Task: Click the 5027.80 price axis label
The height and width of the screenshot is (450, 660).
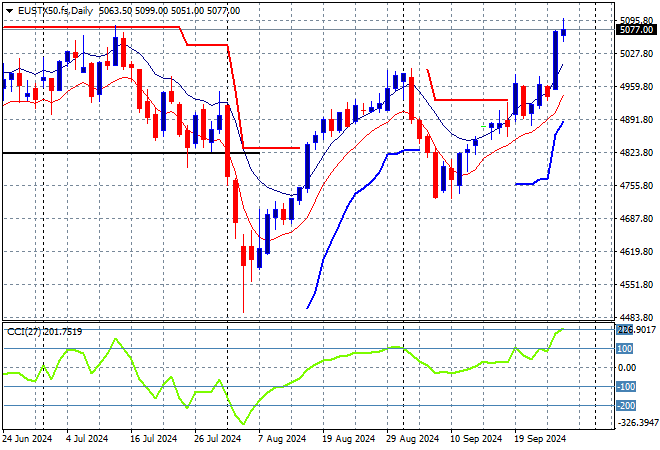Action: coord(635,54)
